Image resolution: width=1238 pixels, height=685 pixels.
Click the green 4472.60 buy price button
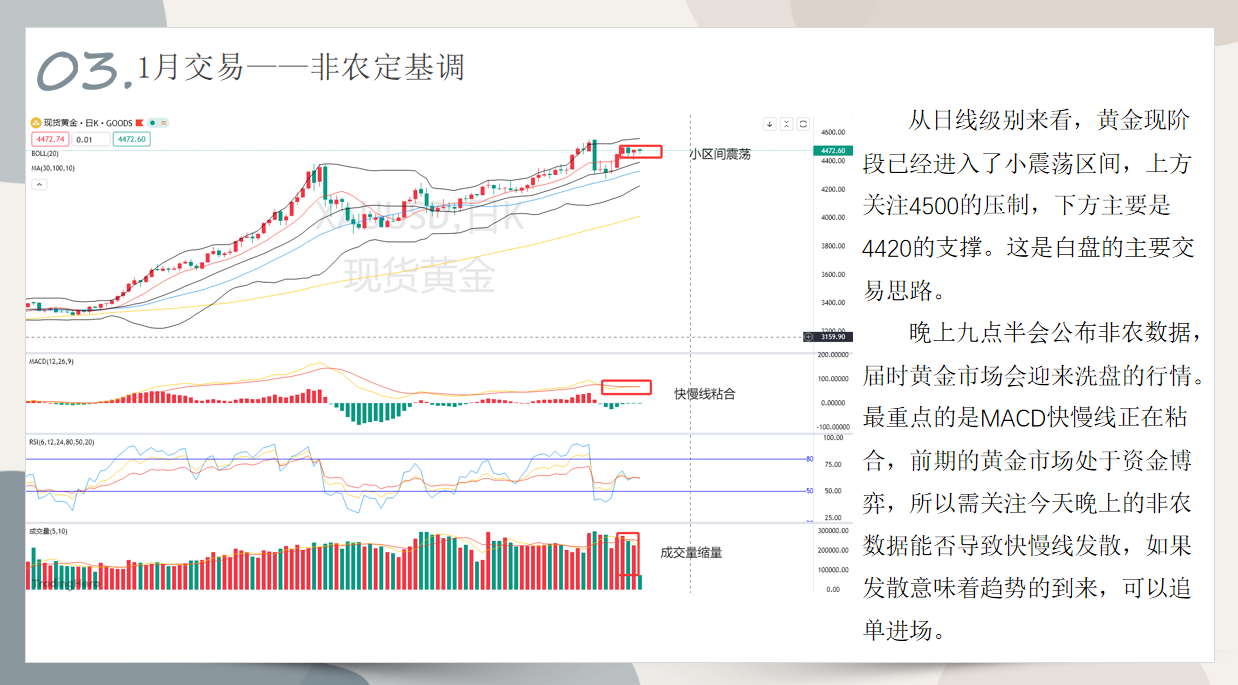(x=131, y=139)
